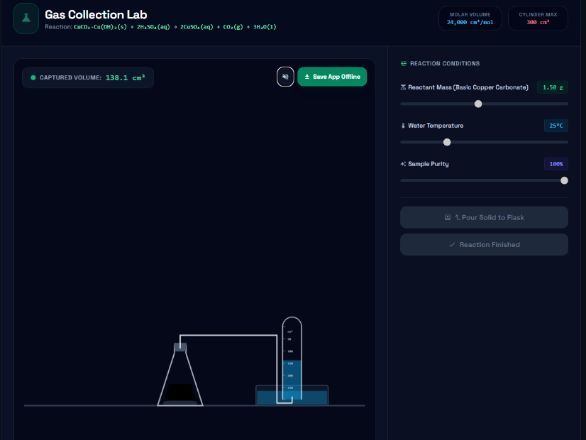
Task: Click the Pour Solid to Flask button
Action: 484,217
